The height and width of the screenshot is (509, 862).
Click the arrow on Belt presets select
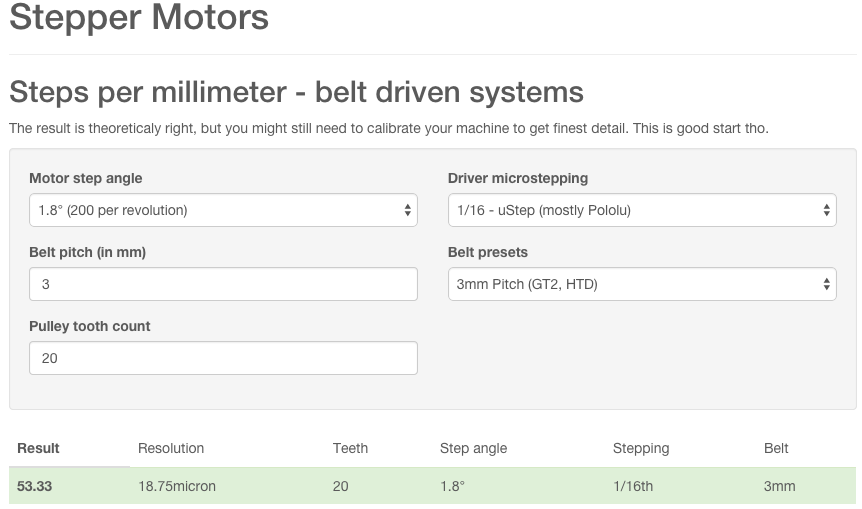tap(826, 284)
